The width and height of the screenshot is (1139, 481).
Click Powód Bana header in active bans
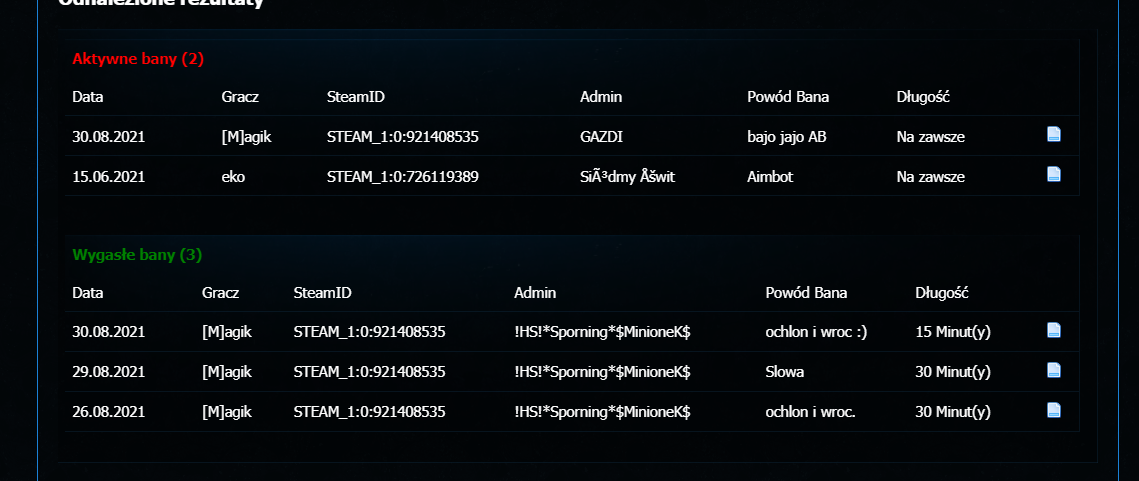click(788, 97)
